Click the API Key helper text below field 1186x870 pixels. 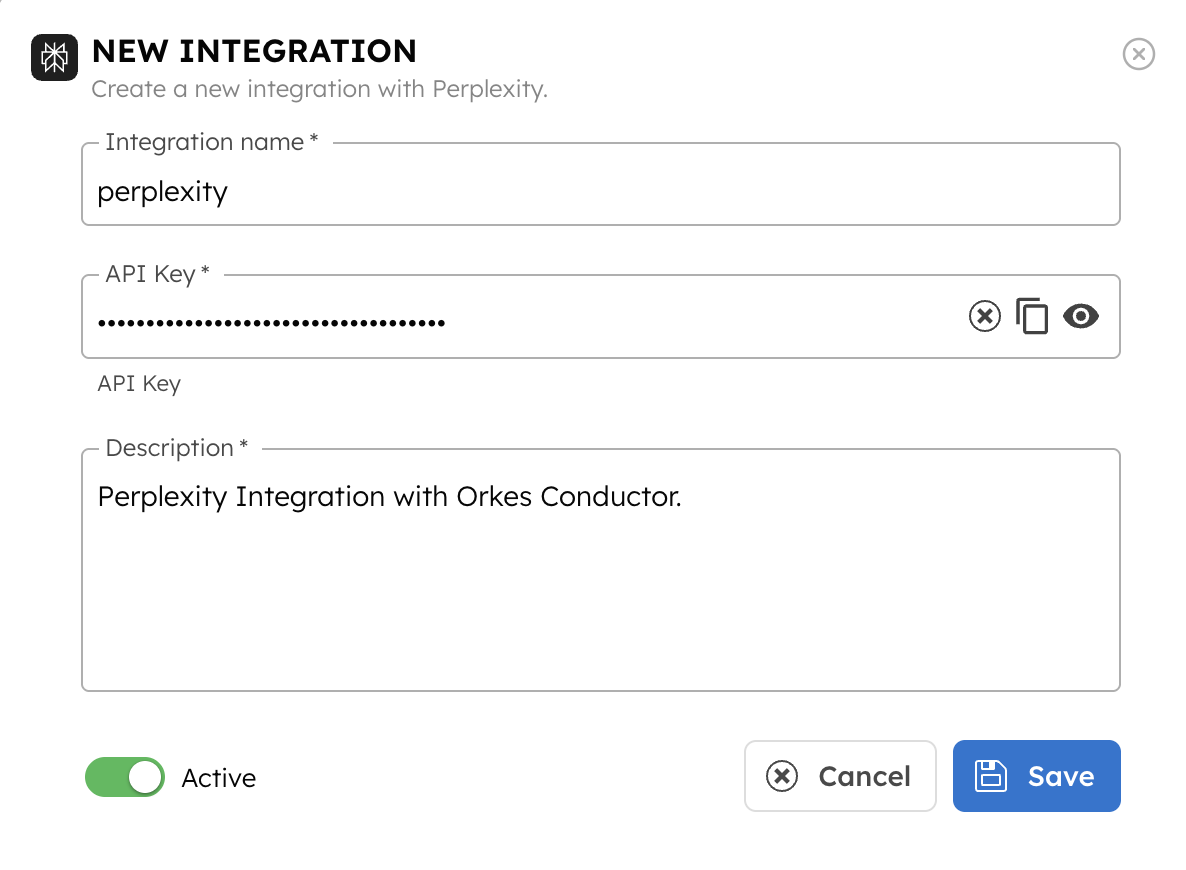click(139, 383)
